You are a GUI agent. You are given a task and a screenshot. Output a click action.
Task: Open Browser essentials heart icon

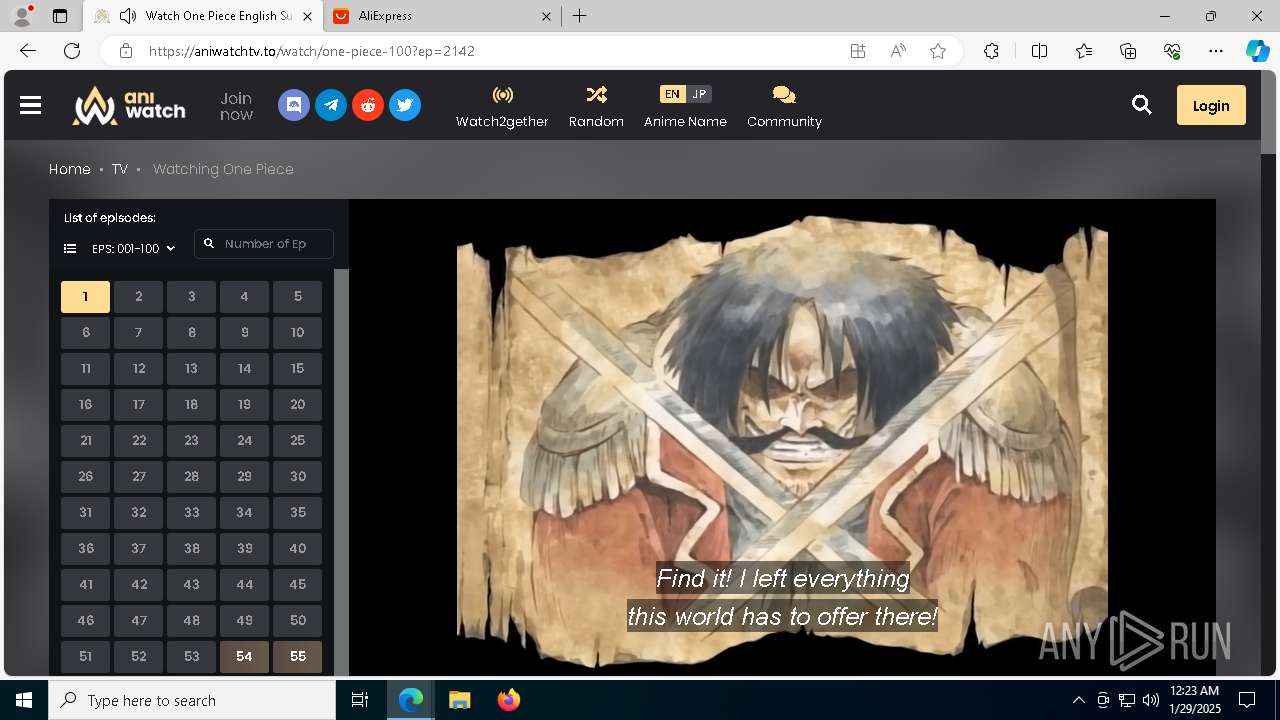[x=1172, y=51]
